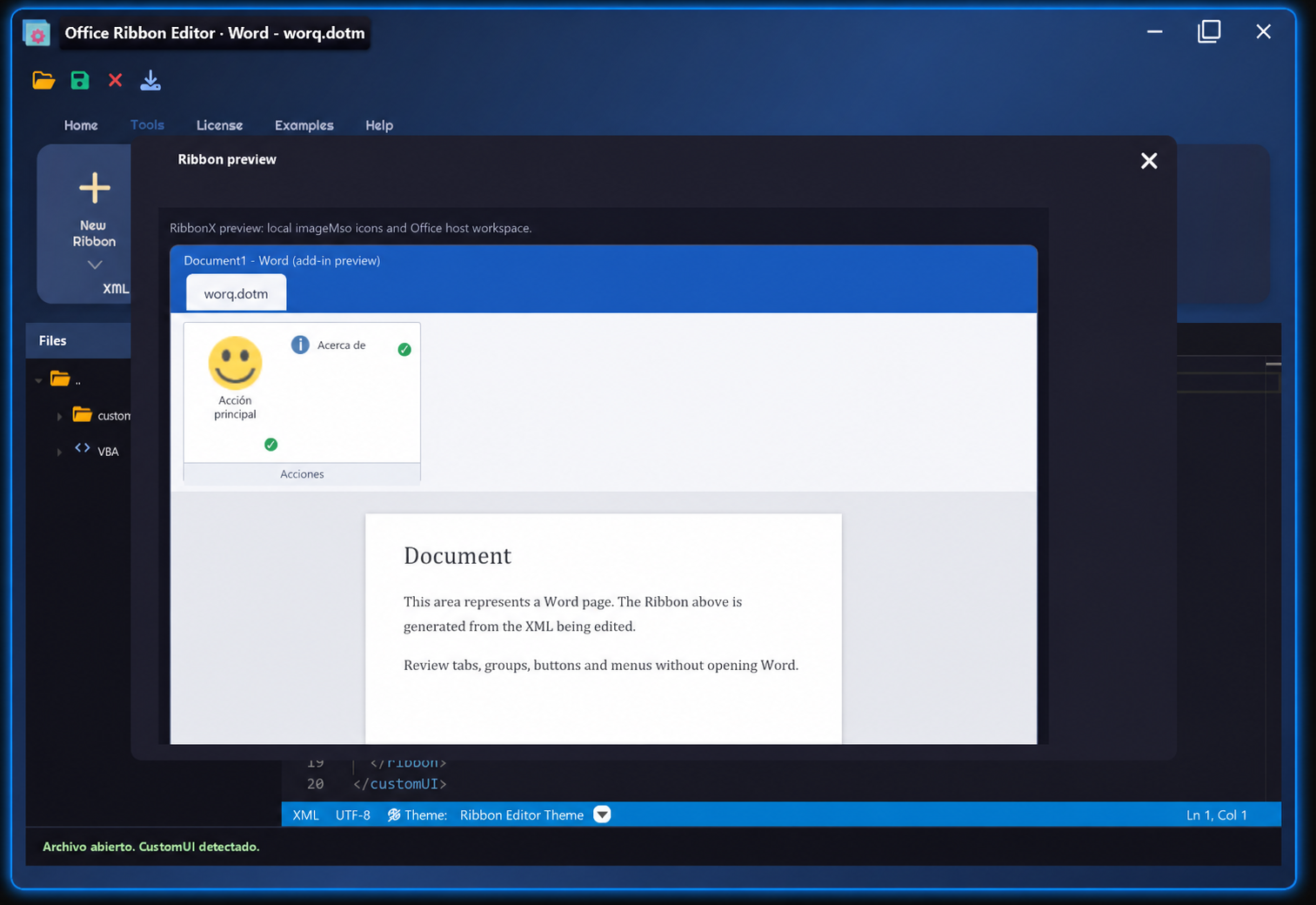Click Document1 - Word preview title bar
1316x905 pixels.
tap(282, 260)
